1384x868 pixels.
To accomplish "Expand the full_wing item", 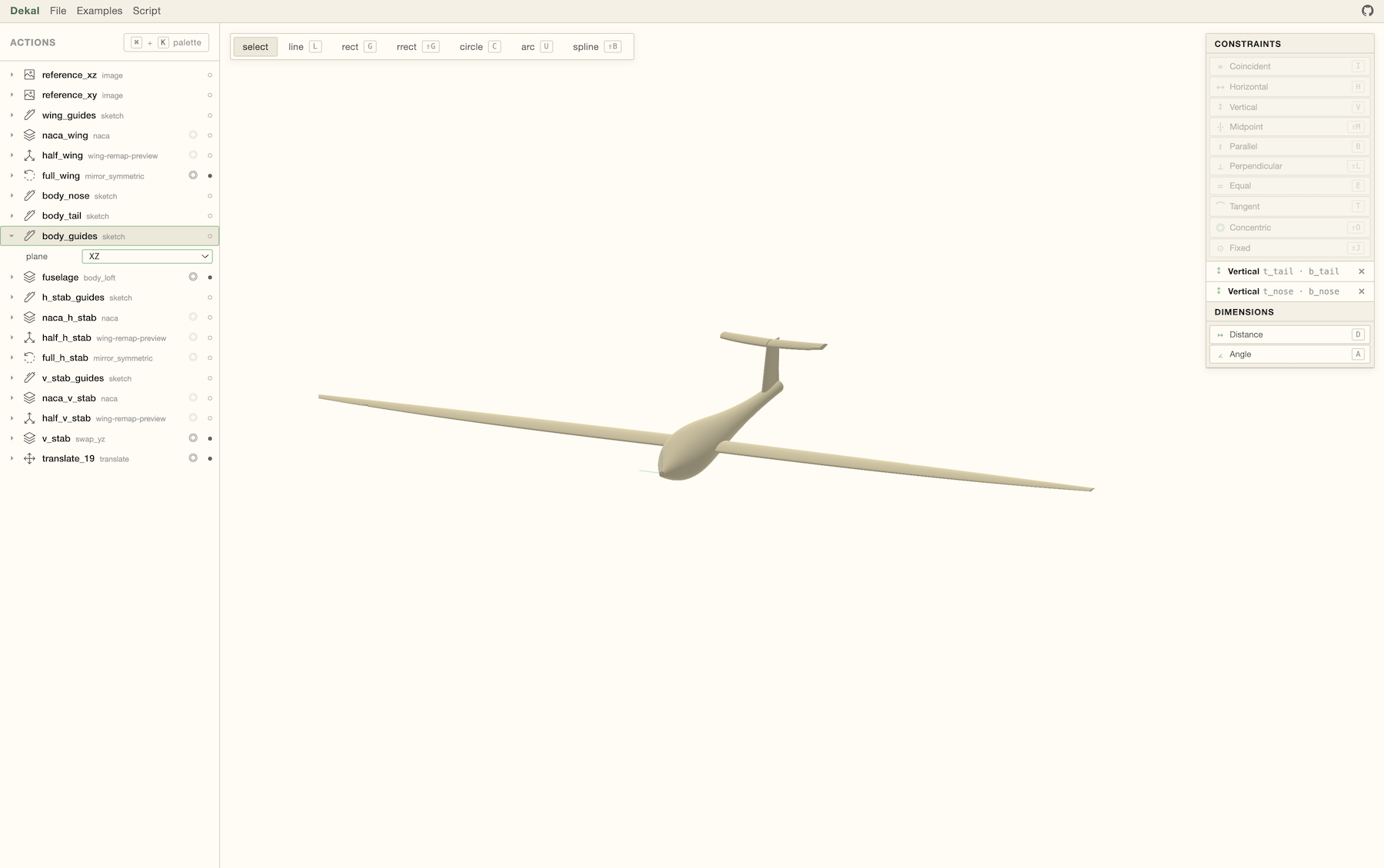I will tap(12, 175).
